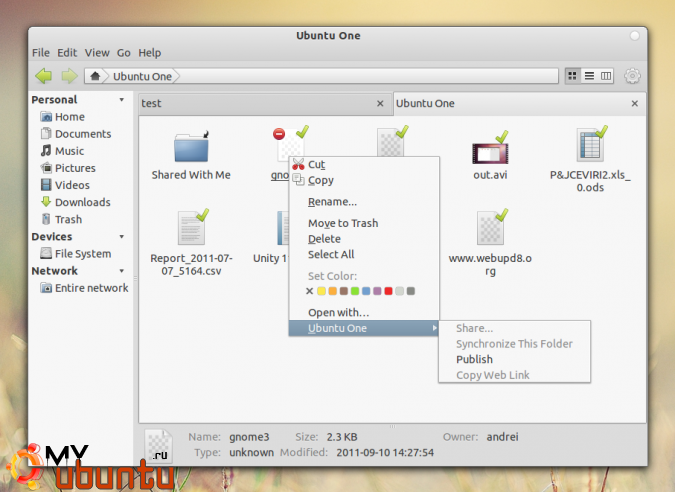
Task: Select the P&JCEVIRI2.xls_0.ods spreadsheet
Action: (590, 158)
